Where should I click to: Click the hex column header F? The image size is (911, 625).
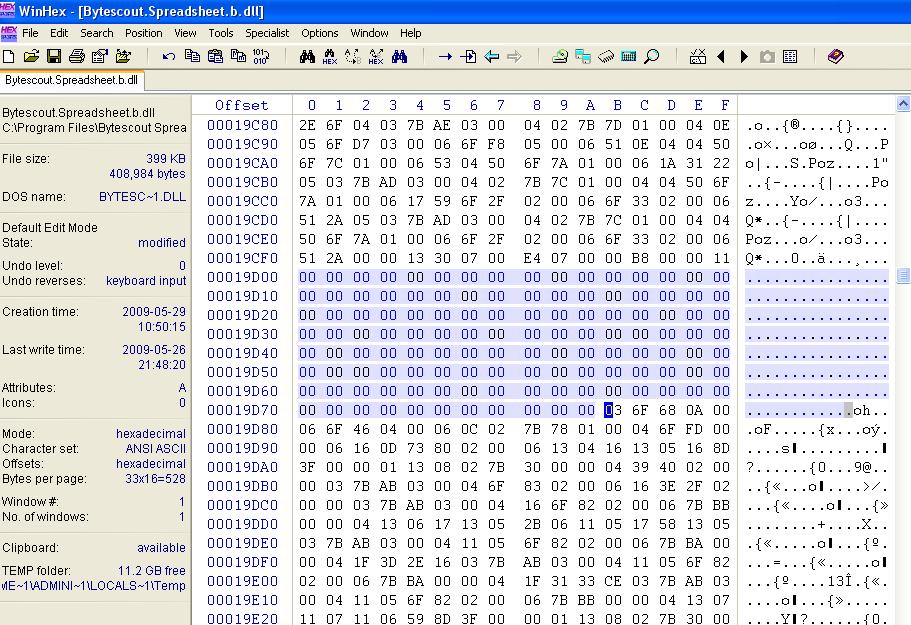point(725,105)
